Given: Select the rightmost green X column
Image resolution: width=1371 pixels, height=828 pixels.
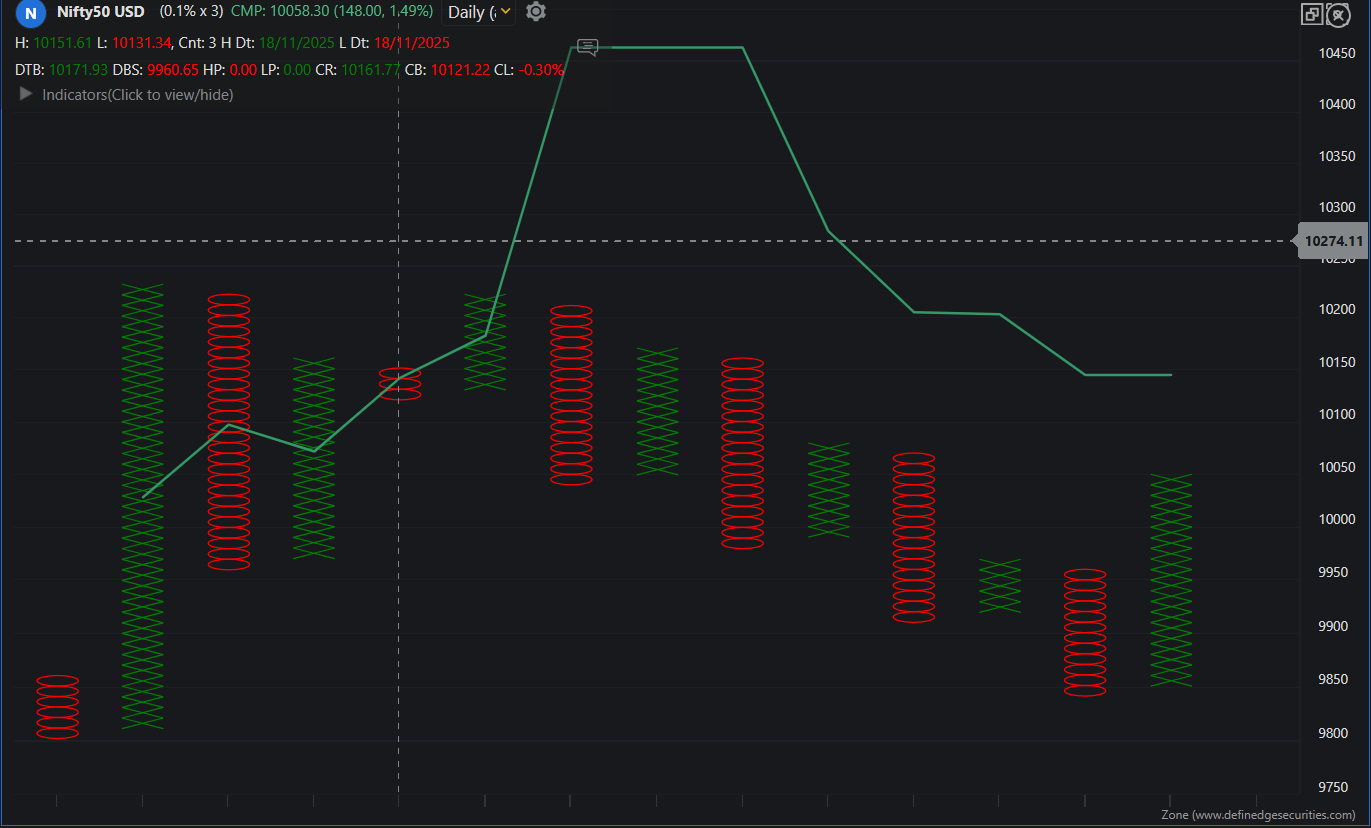Looking at the screenshot, I should coord(1171,580).
